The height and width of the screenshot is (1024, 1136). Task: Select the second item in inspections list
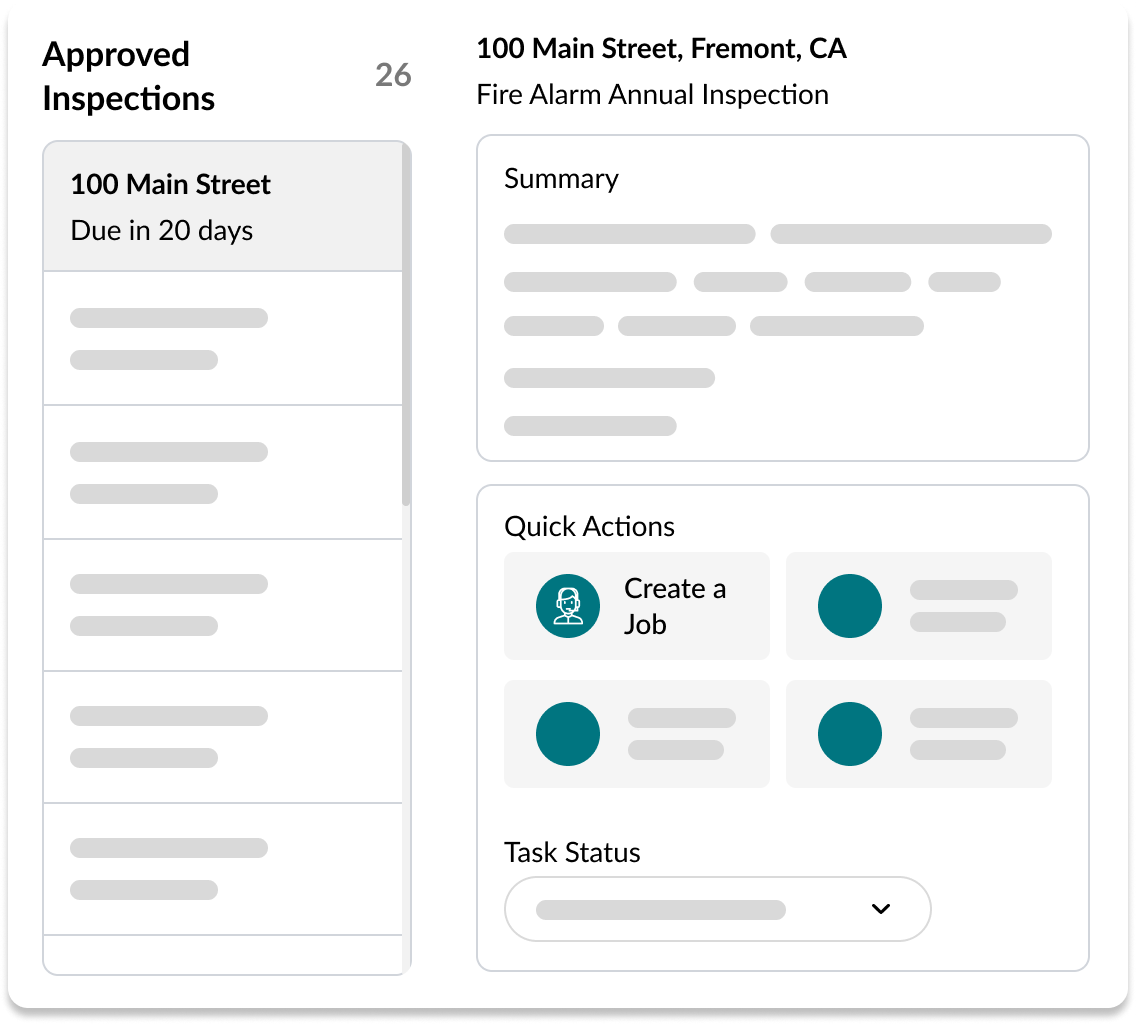[222, 338]
